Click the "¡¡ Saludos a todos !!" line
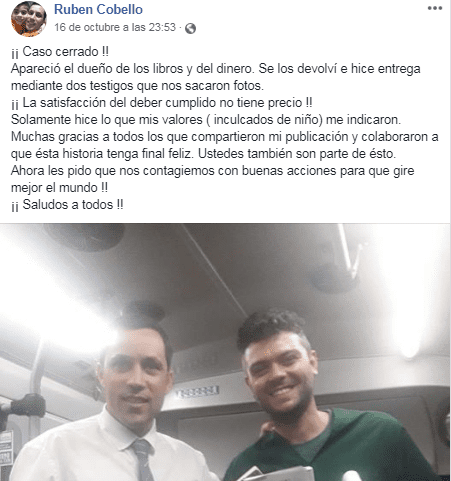451x481 pixels. tap(67, 205)
